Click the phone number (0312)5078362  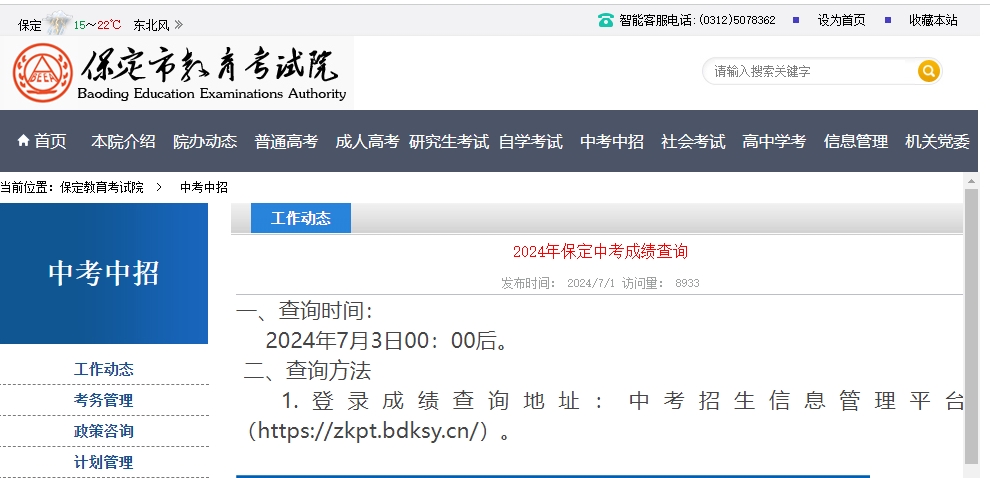point(737,20)
